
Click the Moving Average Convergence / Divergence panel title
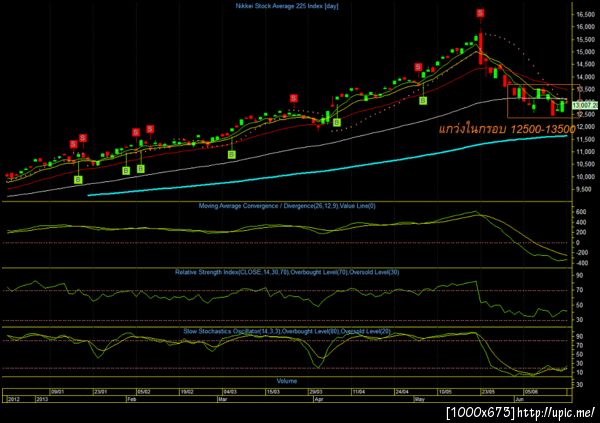pos(287,206)
